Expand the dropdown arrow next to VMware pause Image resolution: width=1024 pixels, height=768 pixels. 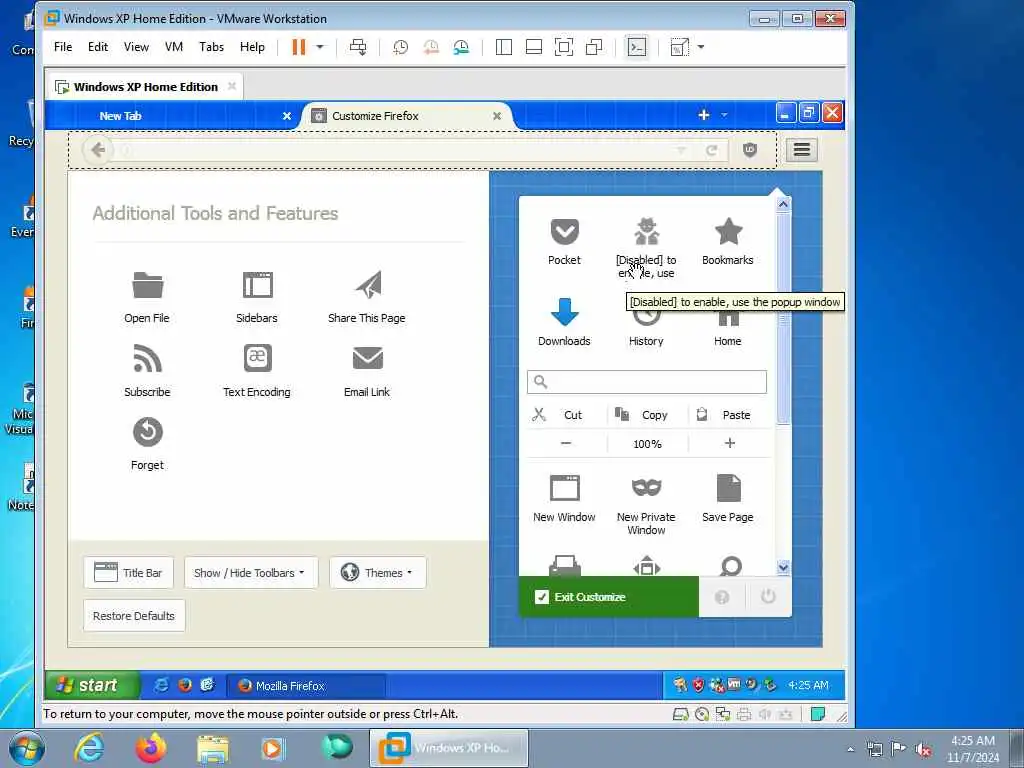click(x=320, y=47)
